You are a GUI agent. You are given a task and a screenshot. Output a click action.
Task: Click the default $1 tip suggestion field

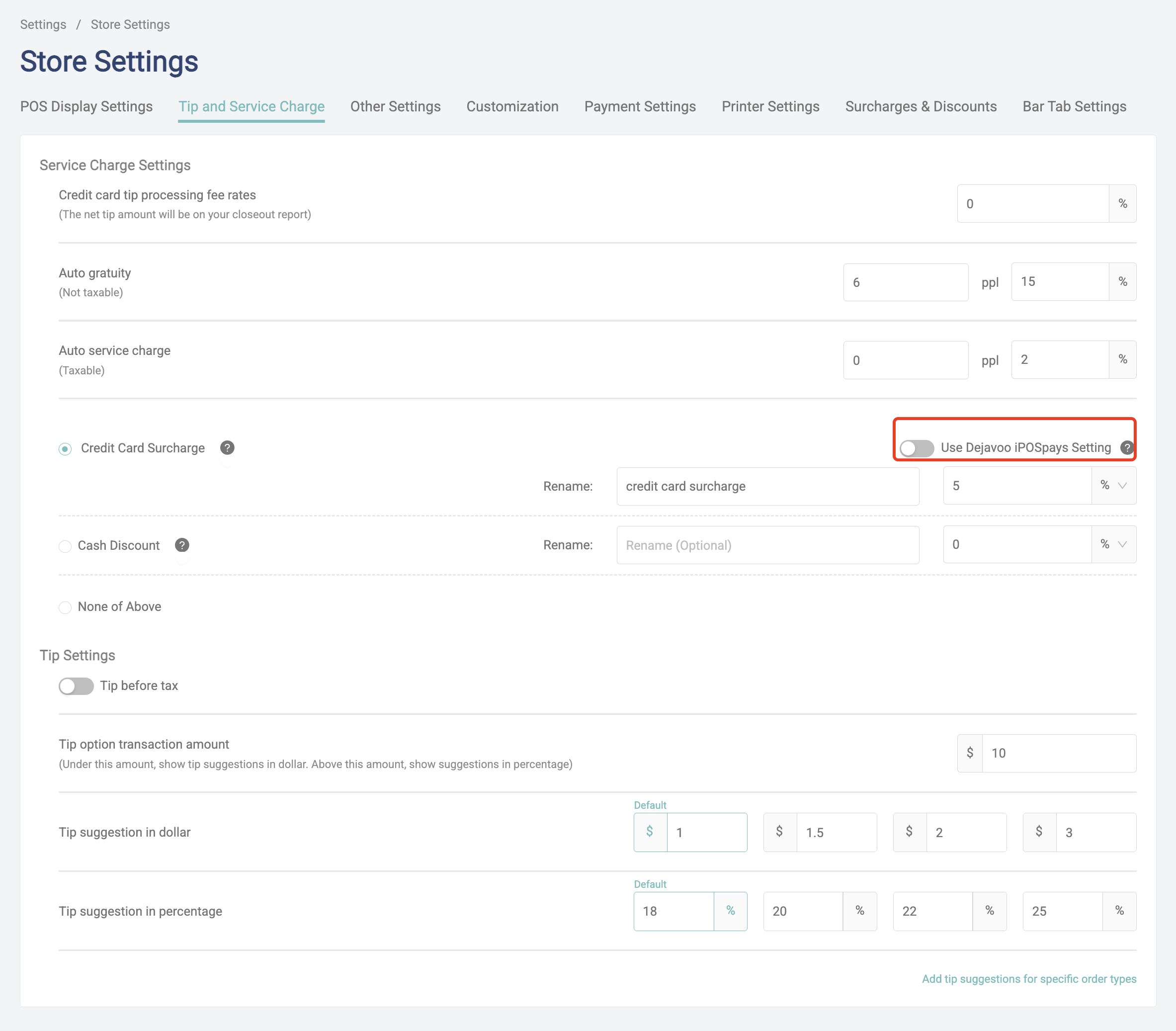coord(706,833)
